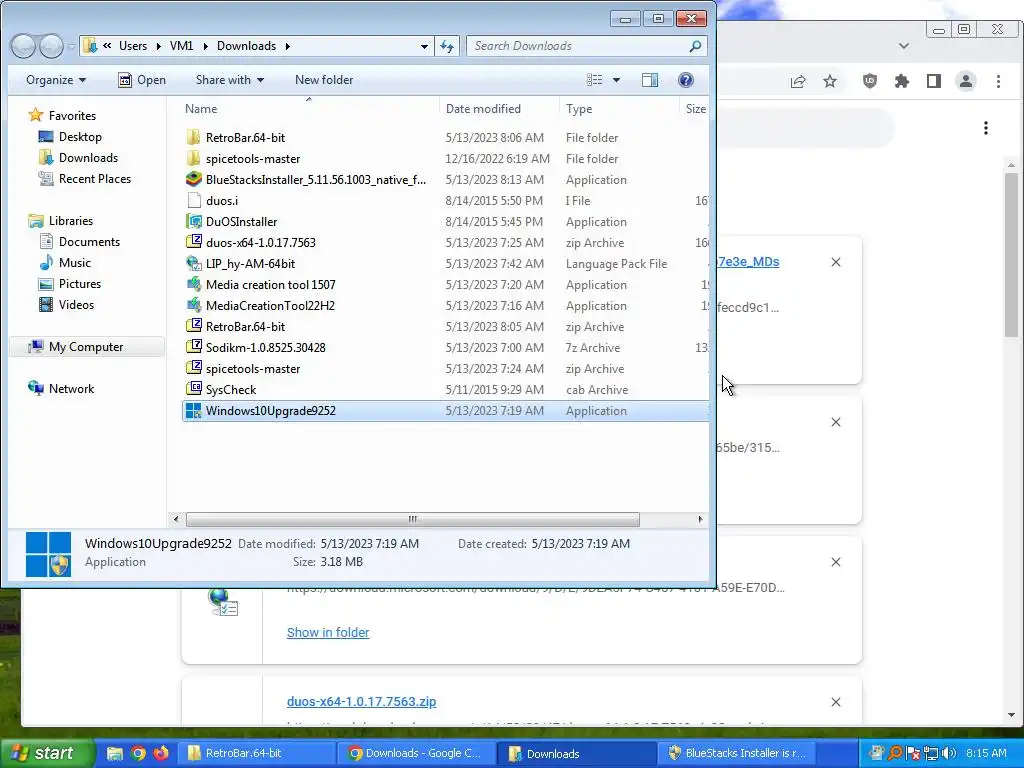1024x768 pixels.
Task: Bookmark page with Chrome star icon
Action: [830, 82]
